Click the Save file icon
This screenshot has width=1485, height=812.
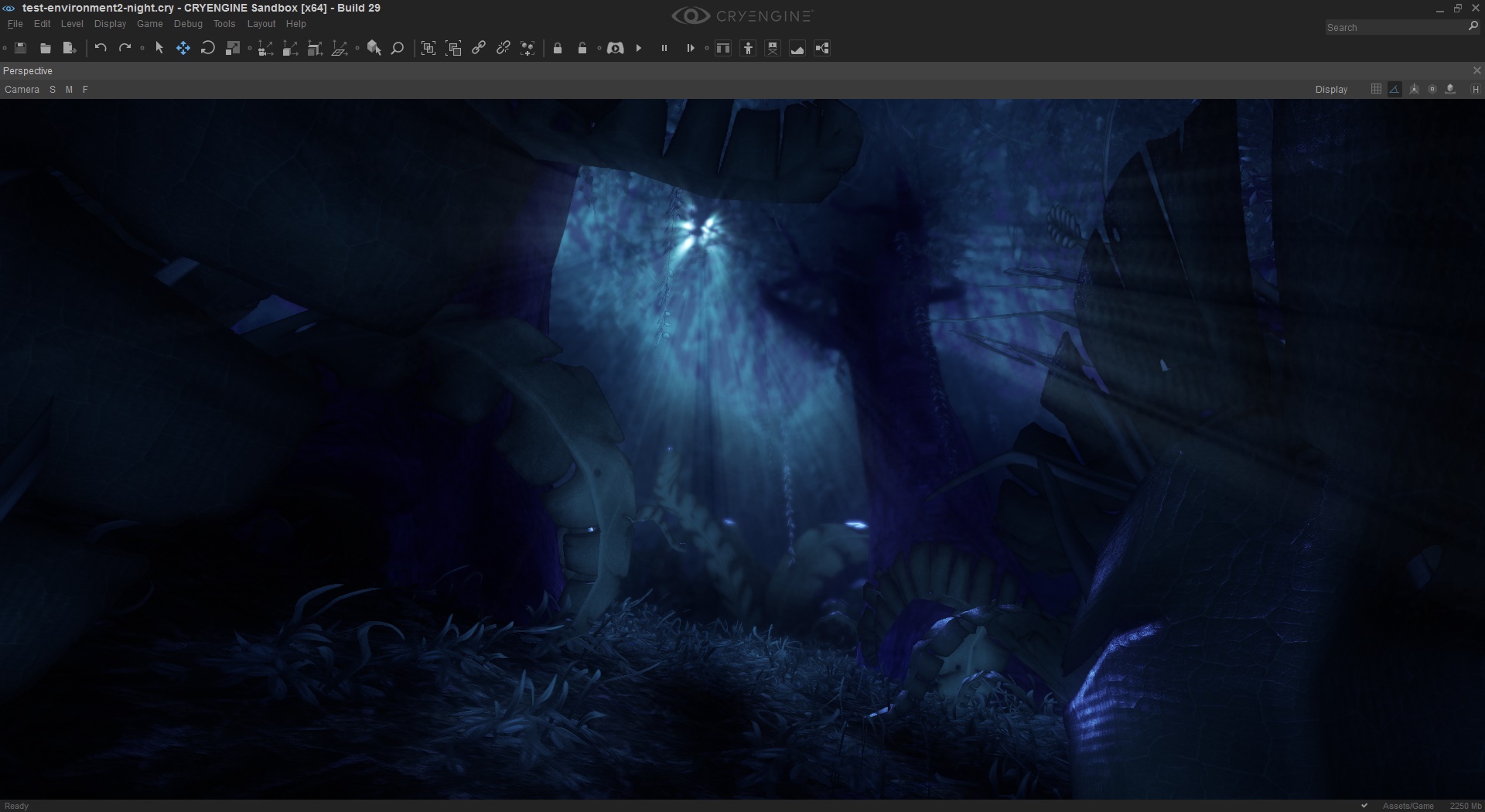click(21, 48)
